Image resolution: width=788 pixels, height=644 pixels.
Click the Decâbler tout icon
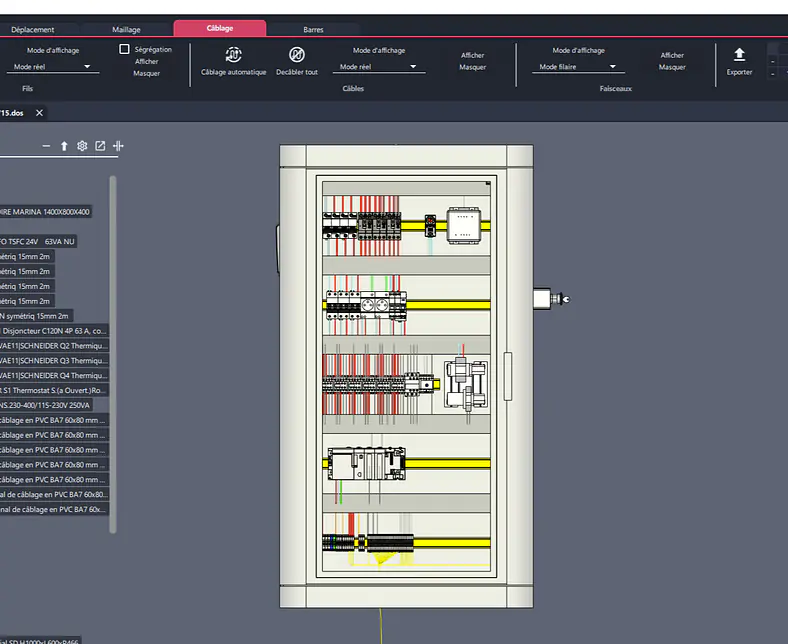(297, 54)
